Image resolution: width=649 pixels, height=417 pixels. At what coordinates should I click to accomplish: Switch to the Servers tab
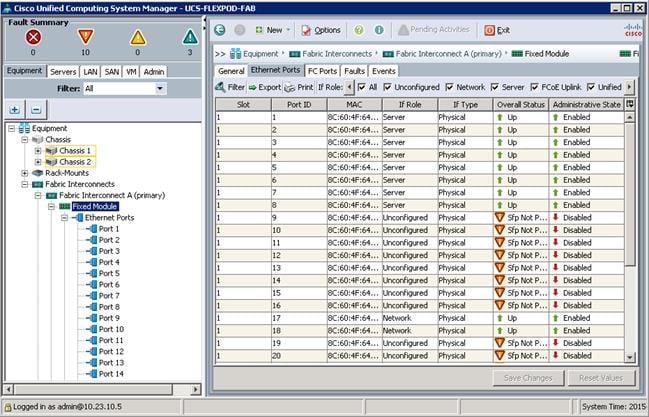pos(63,72)
